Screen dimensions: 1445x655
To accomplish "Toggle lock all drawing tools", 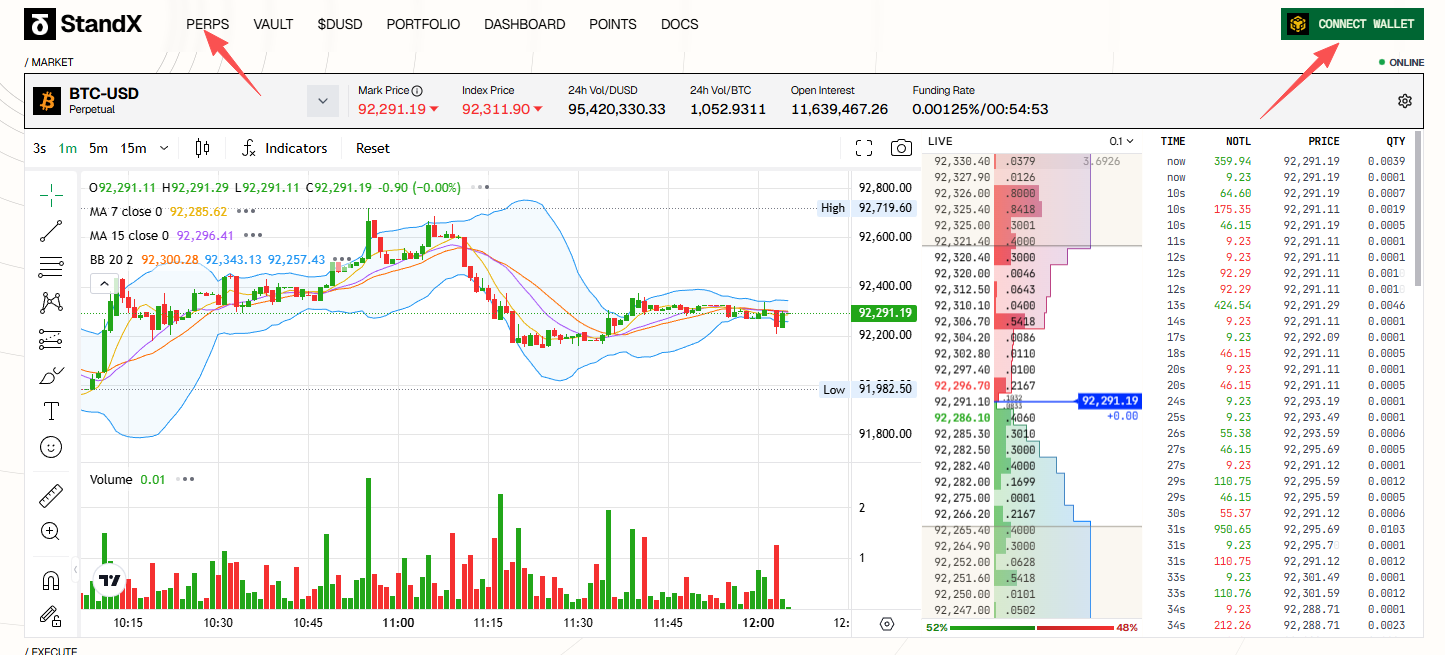I will pos(51,616).
